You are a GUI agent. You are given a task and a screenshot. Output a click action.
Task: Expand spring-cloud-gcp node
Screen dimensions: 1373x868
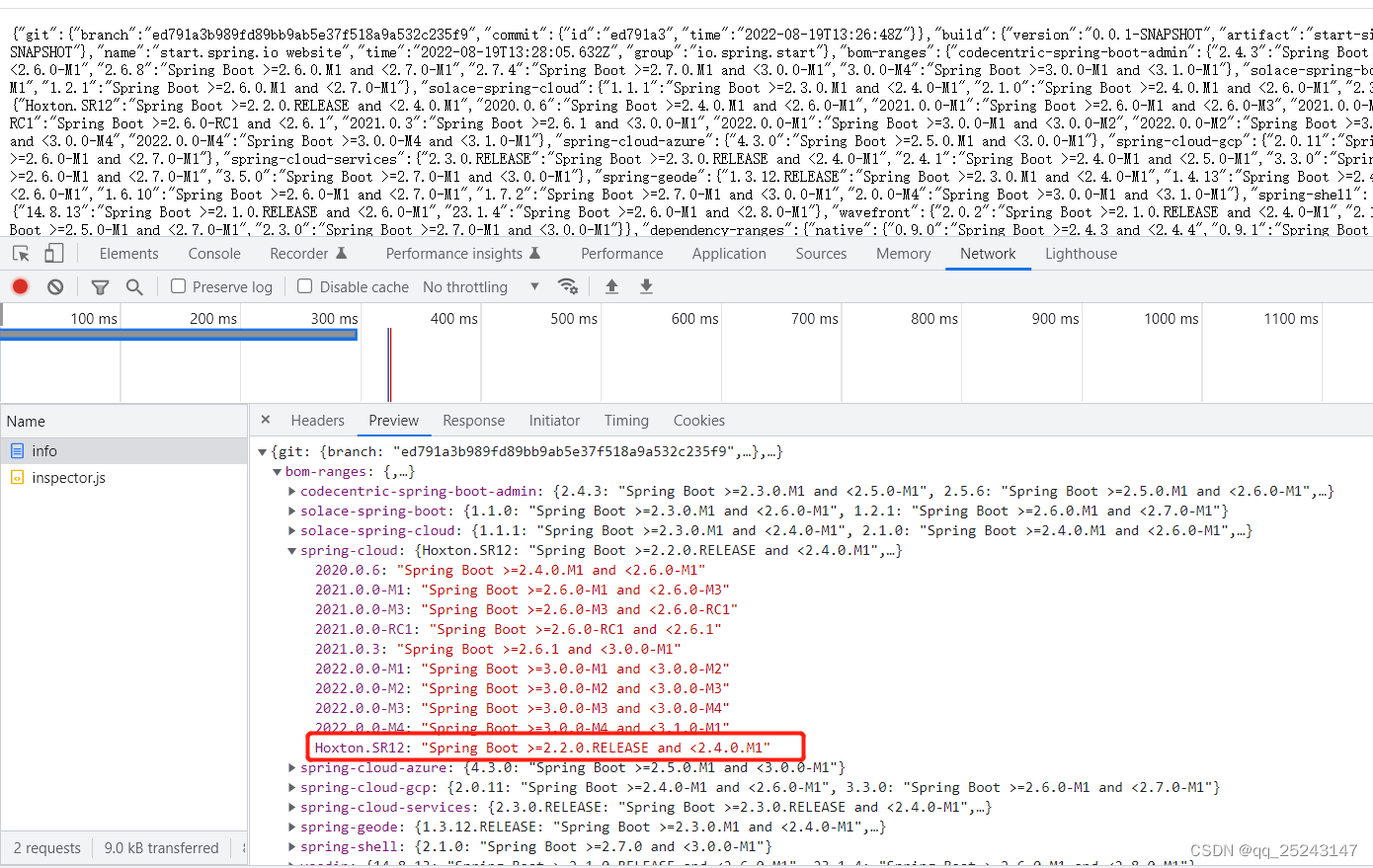(292, 787)
